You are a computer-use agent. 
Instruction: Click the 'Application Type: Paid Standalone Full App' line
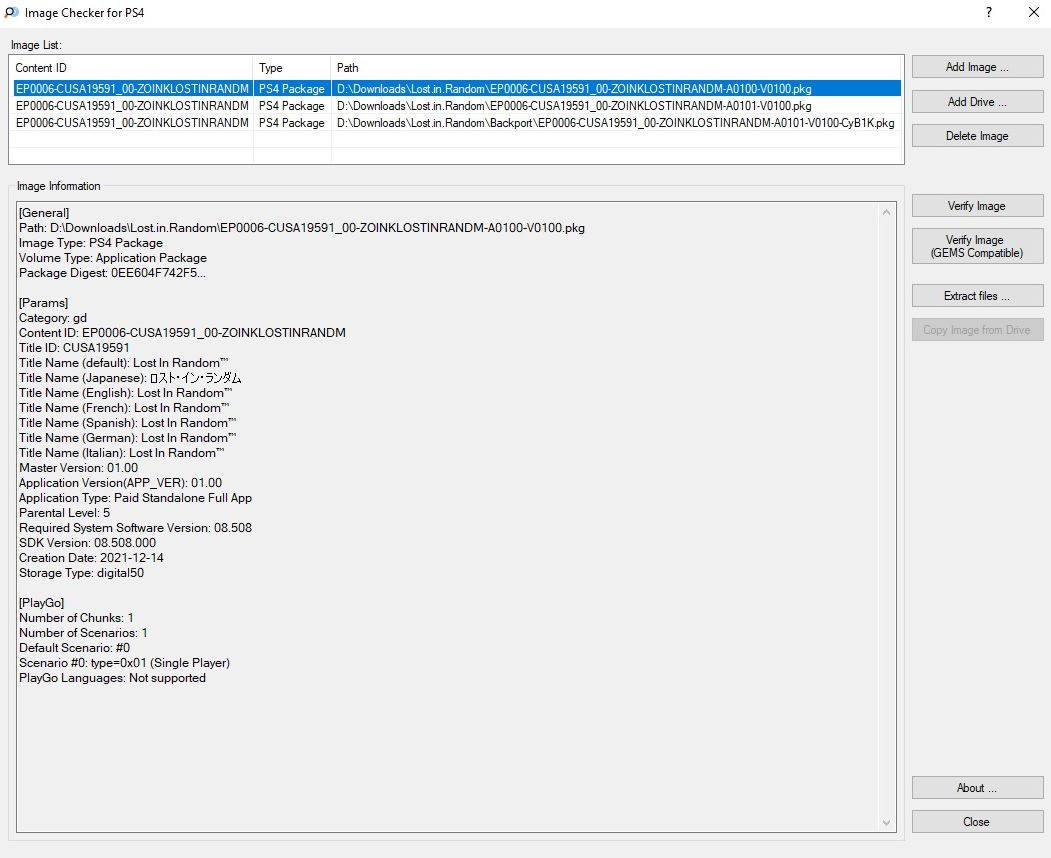(x=135, y=498)
